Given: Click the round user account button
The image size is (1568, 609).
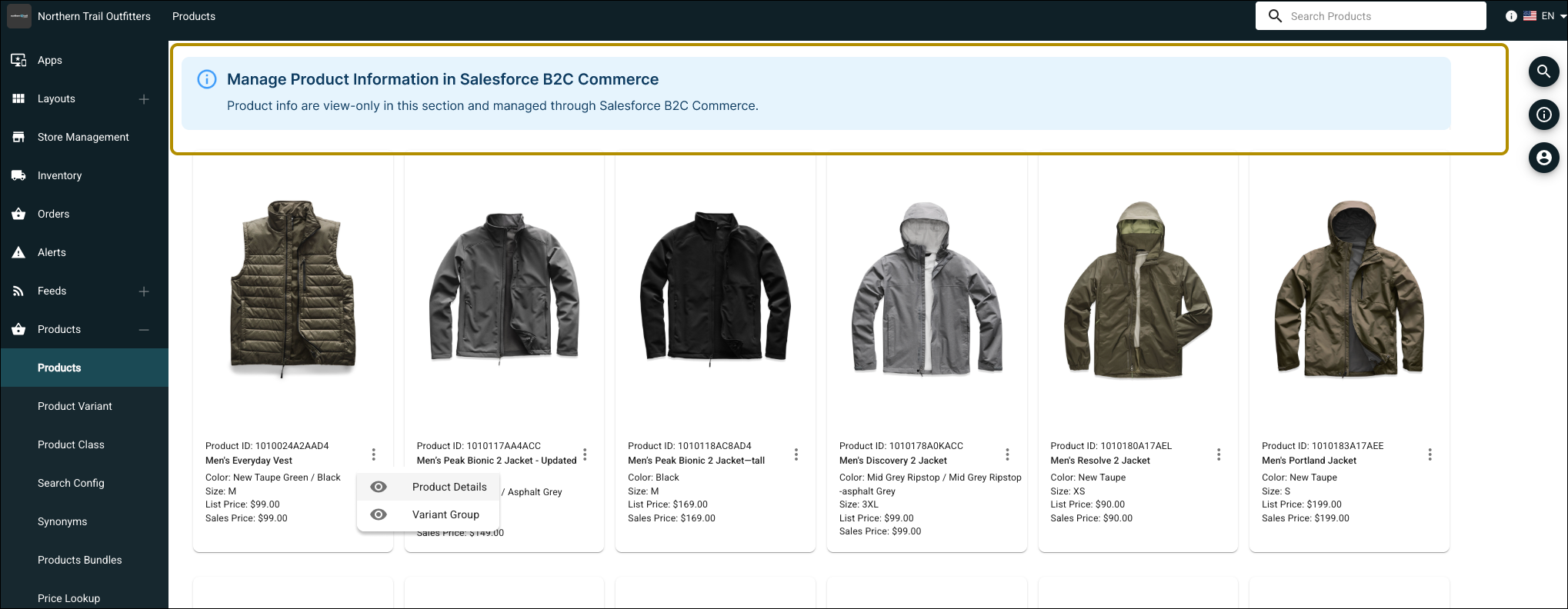Looking at the screenshot, I should pyautogui.click(x=1543, y=158).
